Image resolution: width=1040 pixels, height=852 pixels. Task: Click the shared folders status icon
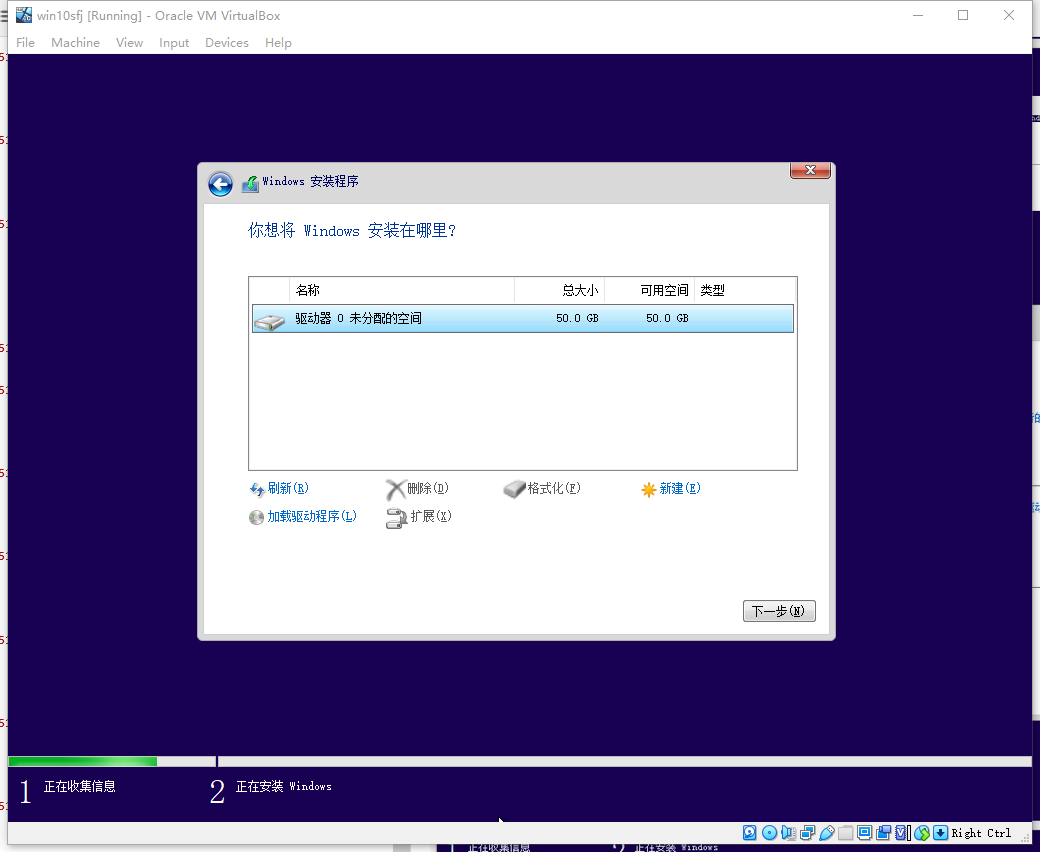[846, 833]
